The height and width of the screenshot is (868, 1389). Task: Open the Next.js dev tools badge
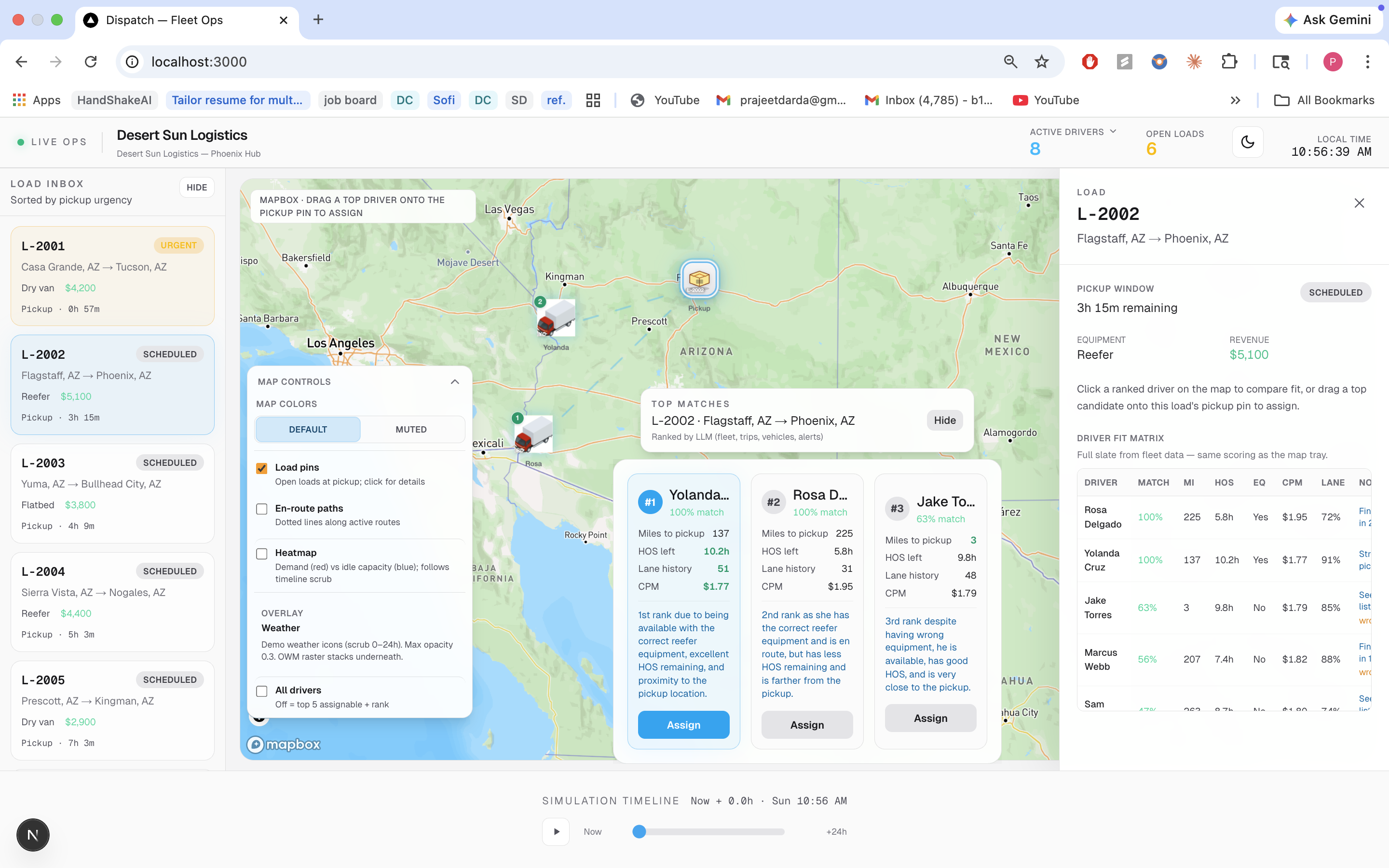[33, 835]
